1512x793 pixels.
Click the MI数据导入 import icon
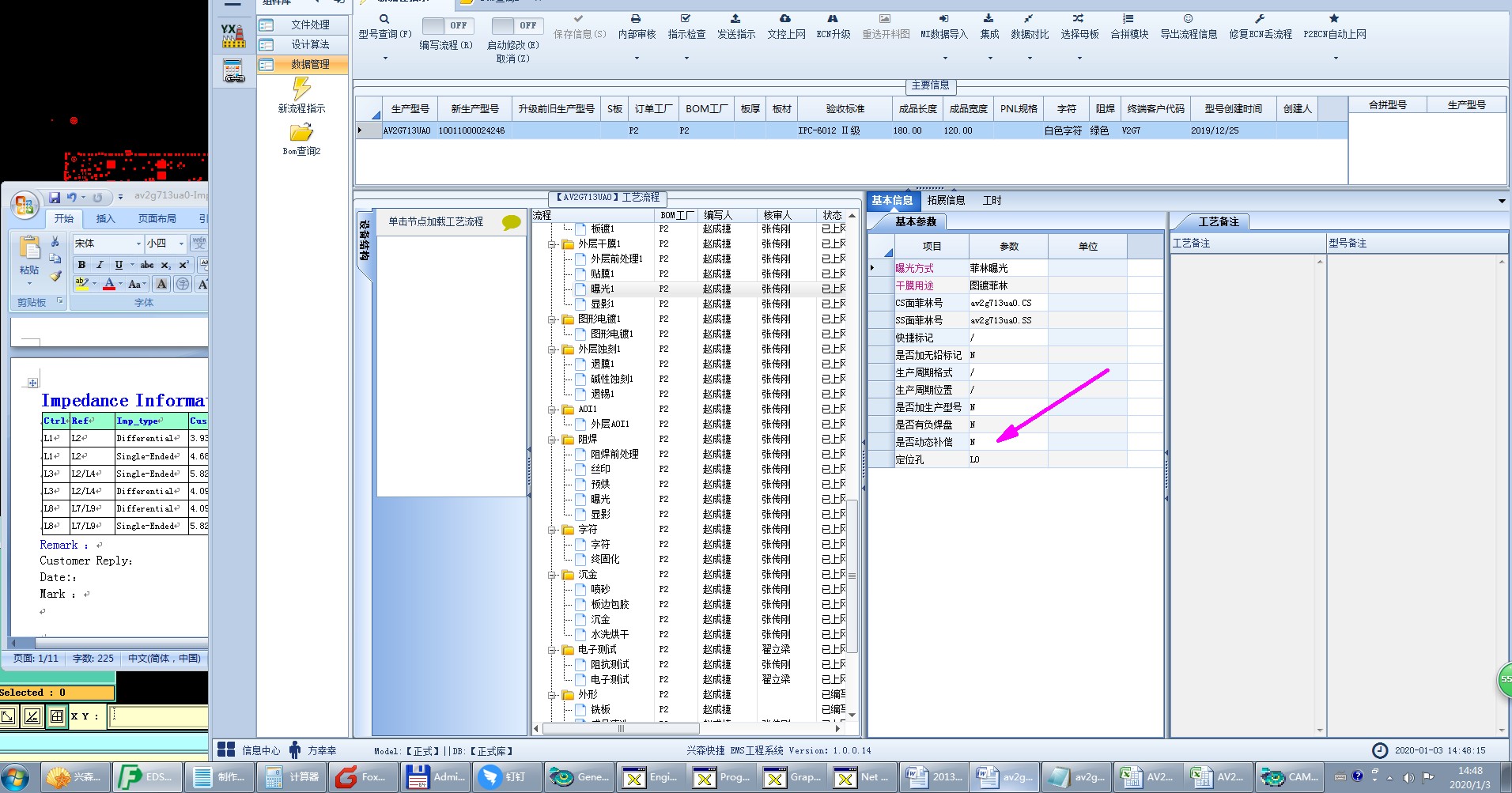coord(943,18)
